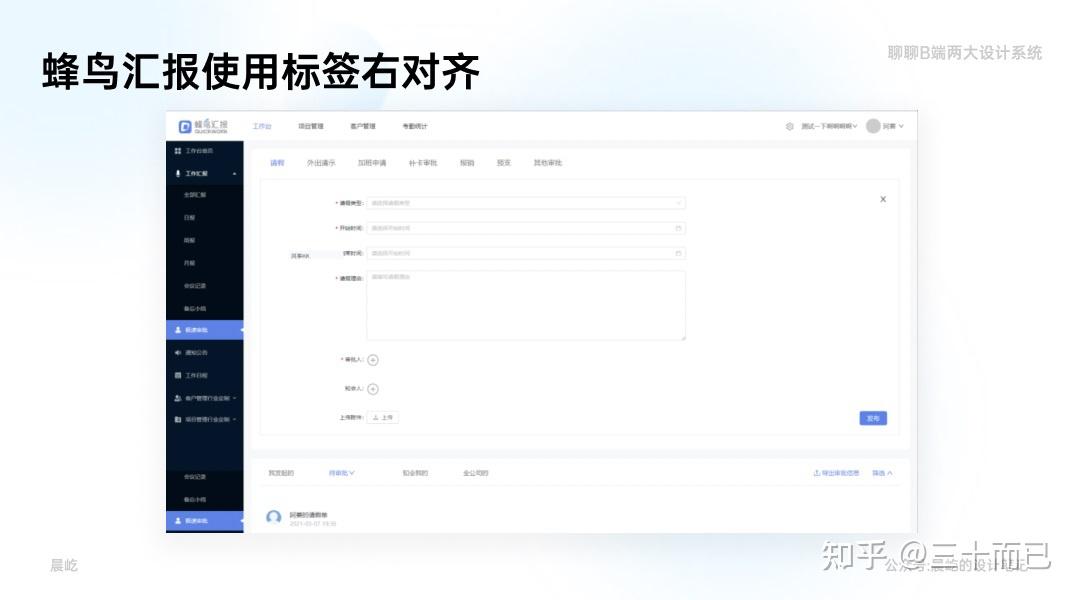The image size is (1080, 600).
Task: Show the 全公司的 list tab
Action: click(x=475, y=473)
